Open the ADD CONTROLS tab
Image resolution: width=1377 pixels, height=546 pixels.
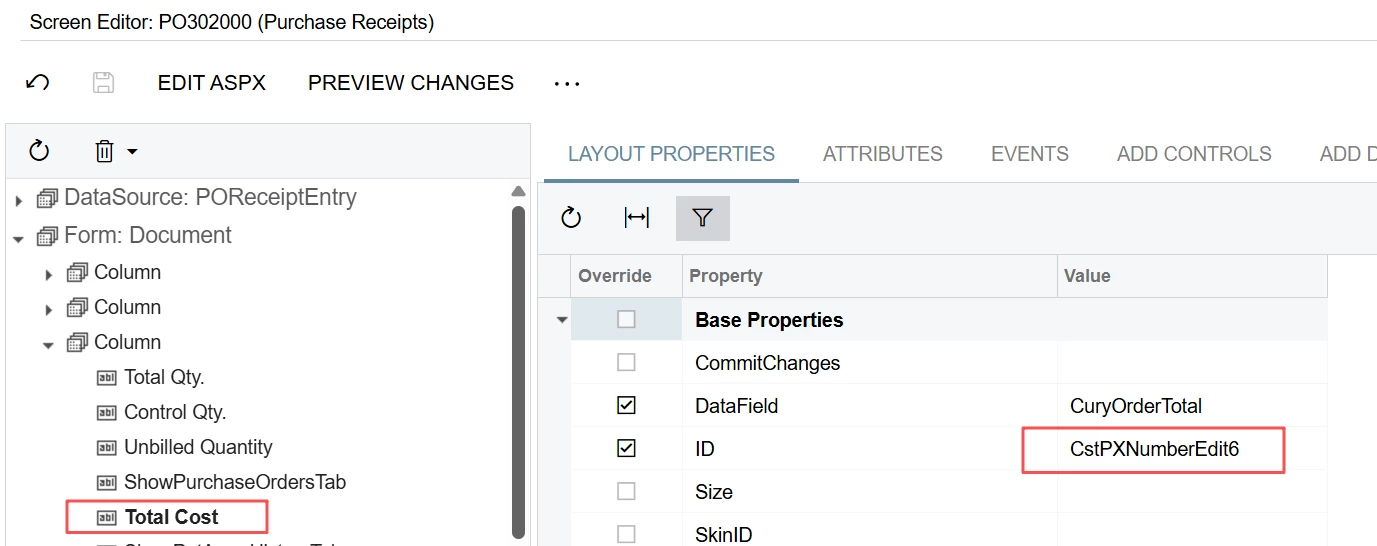click(x=1194, y=154)
